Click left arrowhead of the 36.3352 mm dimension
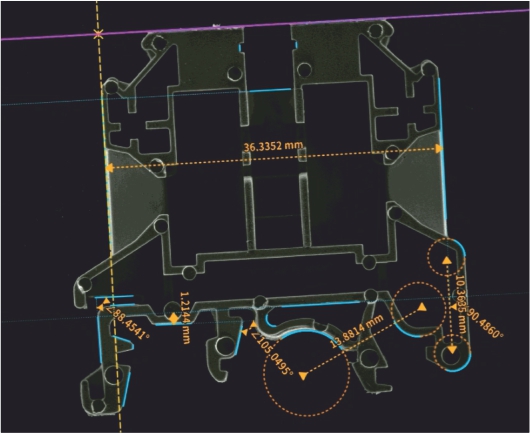Screen dimensions: 530x433 click(109, 168)
